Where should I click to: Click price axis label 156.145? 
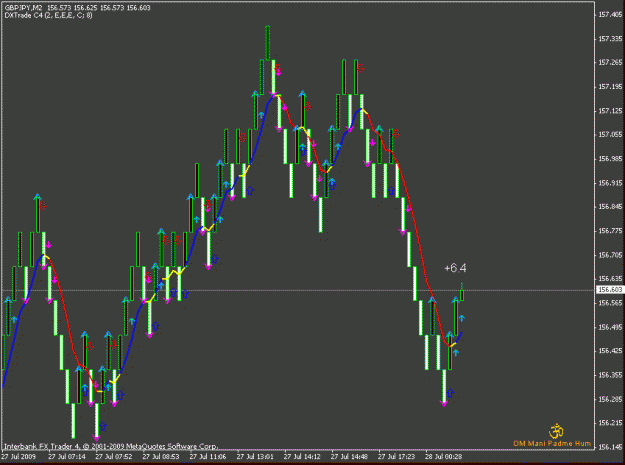610,447
